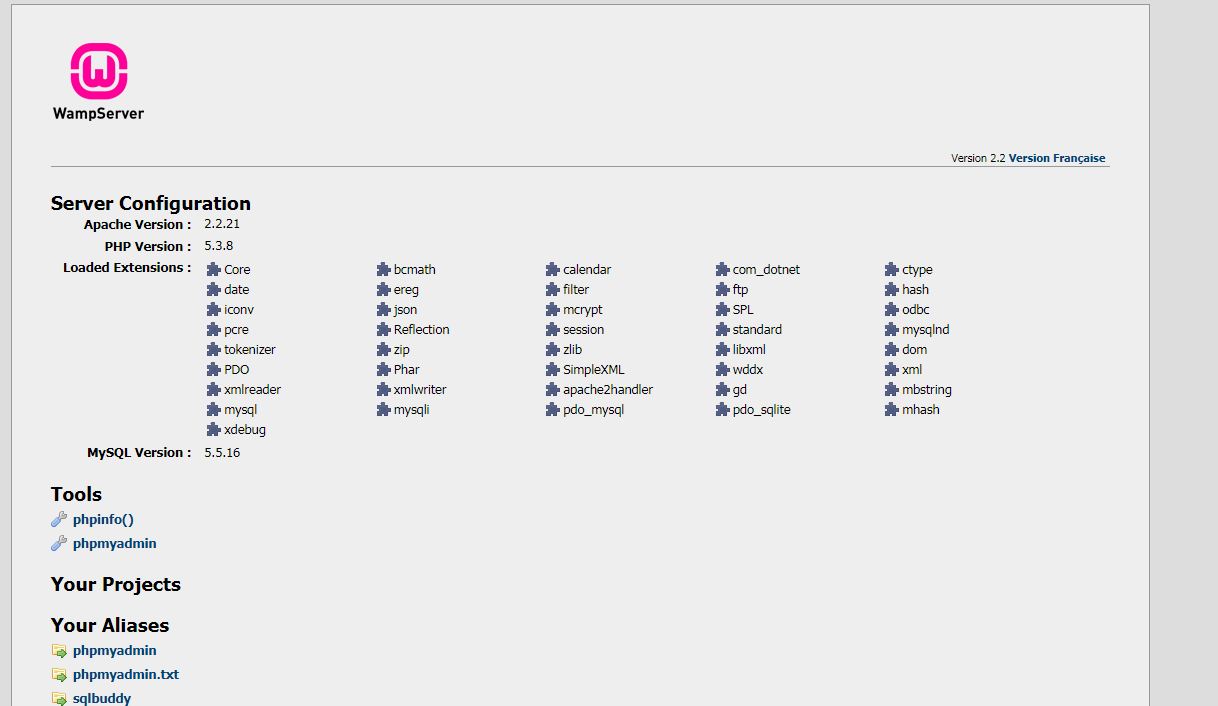This screenshot has height=706, width=1218.
Task: Select the dom extension name
Action: pyautogui.click(x=914, y=350)
